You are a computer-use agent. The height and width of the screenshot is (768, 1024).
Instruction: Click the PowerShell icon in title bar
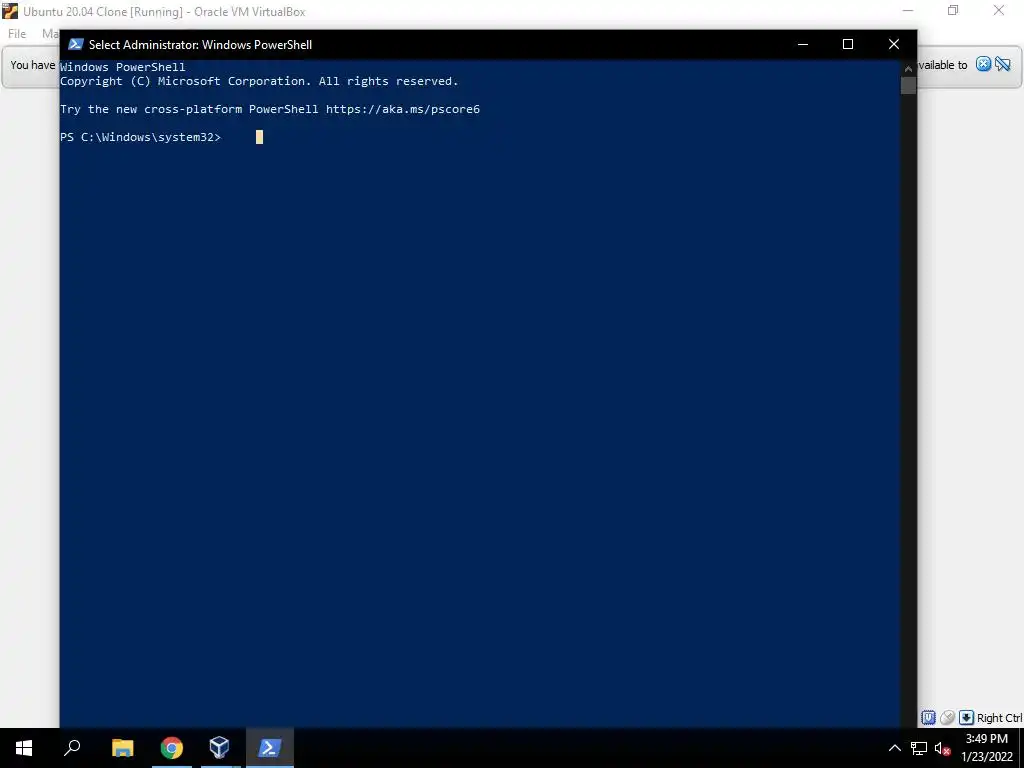tap(76, 44)
